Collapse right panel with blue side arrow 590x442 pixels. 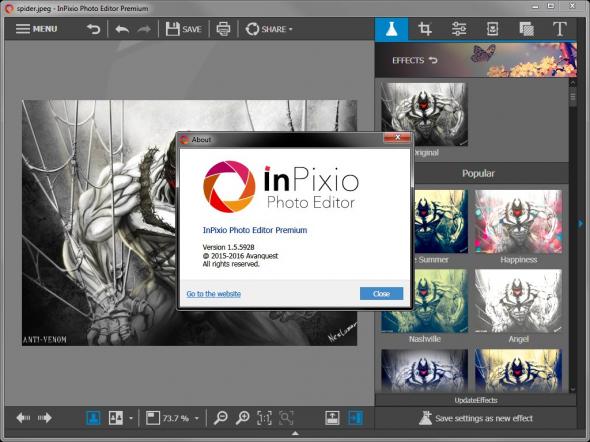pos(581,223)
